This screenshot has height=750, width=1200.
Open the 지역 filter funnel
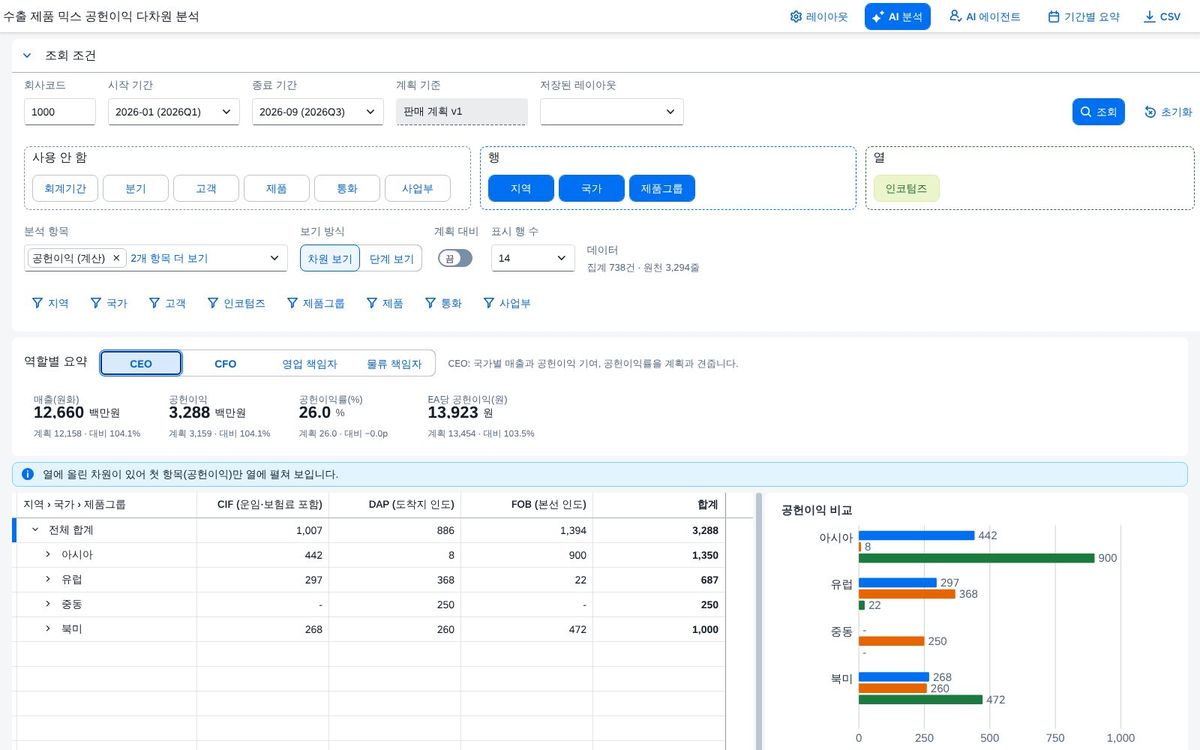(x=38, y=303)
